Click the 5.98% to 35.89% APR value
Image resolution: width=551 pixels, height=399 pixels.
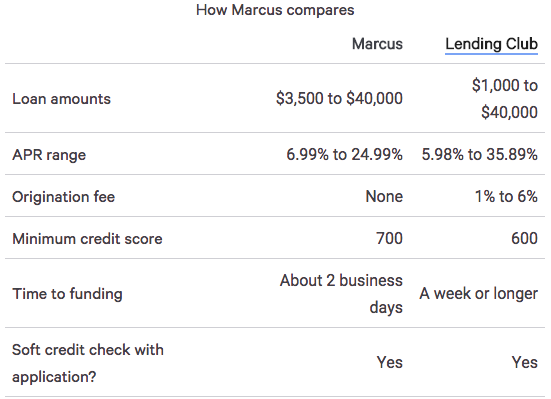pyautogui.click(x=479, y=154)
